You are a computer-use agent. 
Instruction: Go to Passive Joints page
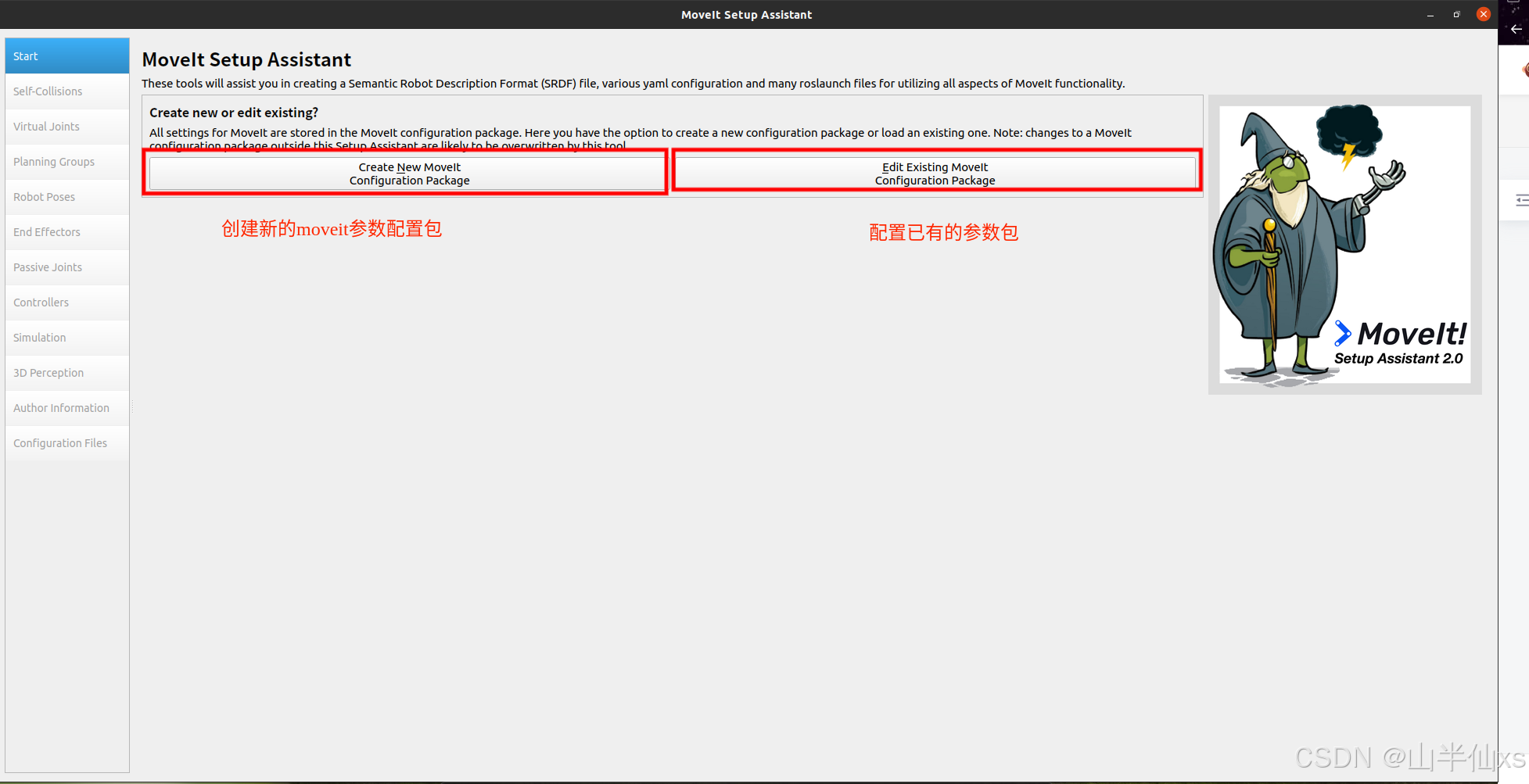pos(67,267)
